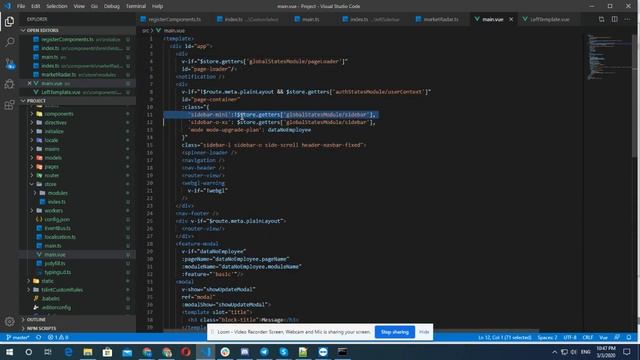Viewport: 640px width, 360px height.
Task: Open the Debug menu
Action: (112, 6)
